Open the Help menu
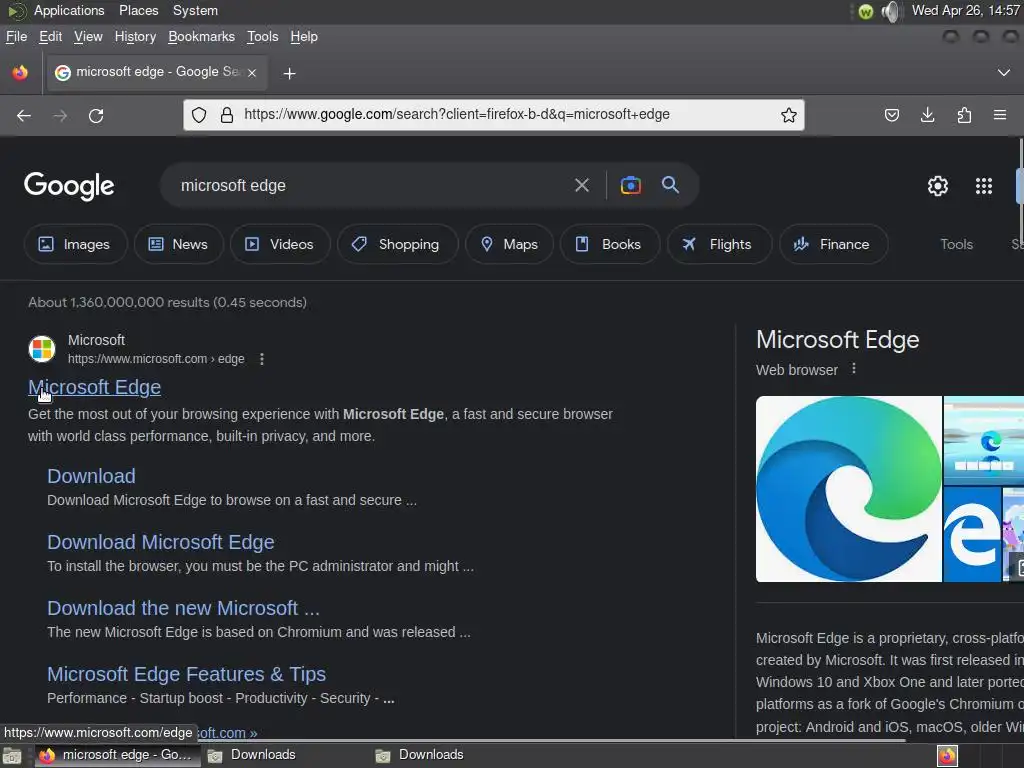The width and height of the screenshot is (1024, 768). (x=304, y=37)
